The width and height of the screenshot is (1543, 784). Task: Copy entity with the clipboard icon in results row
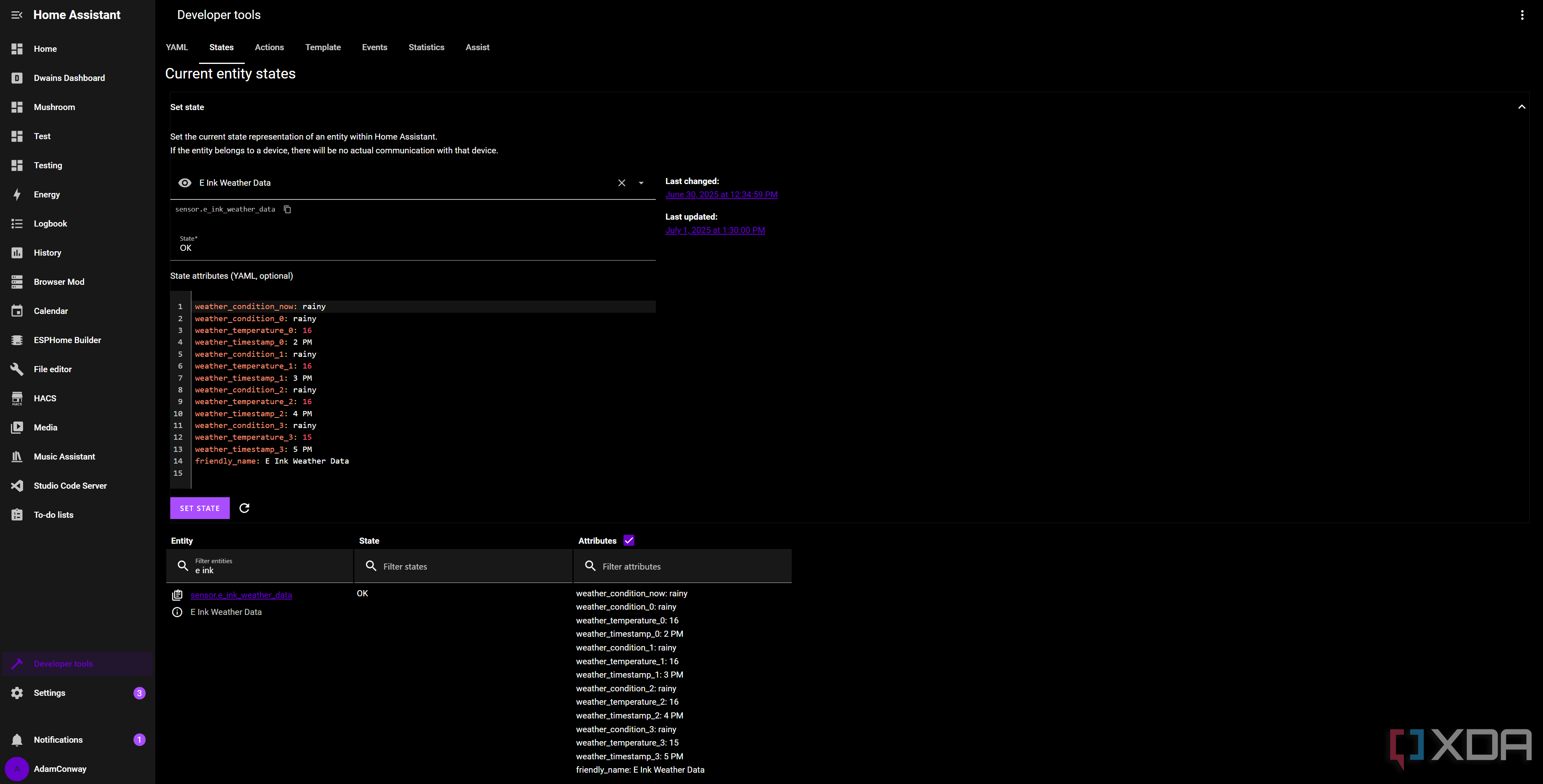[177, 595]
